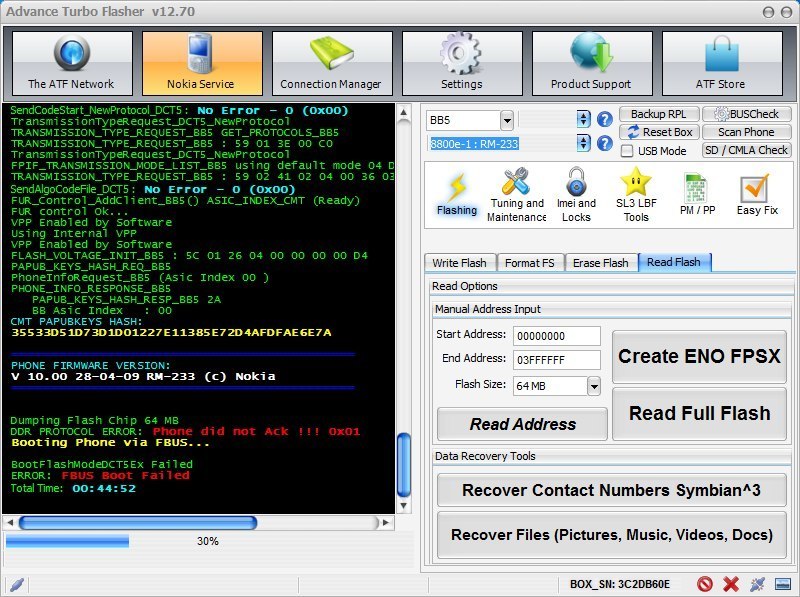Open the ATF Store

point(720,63)
